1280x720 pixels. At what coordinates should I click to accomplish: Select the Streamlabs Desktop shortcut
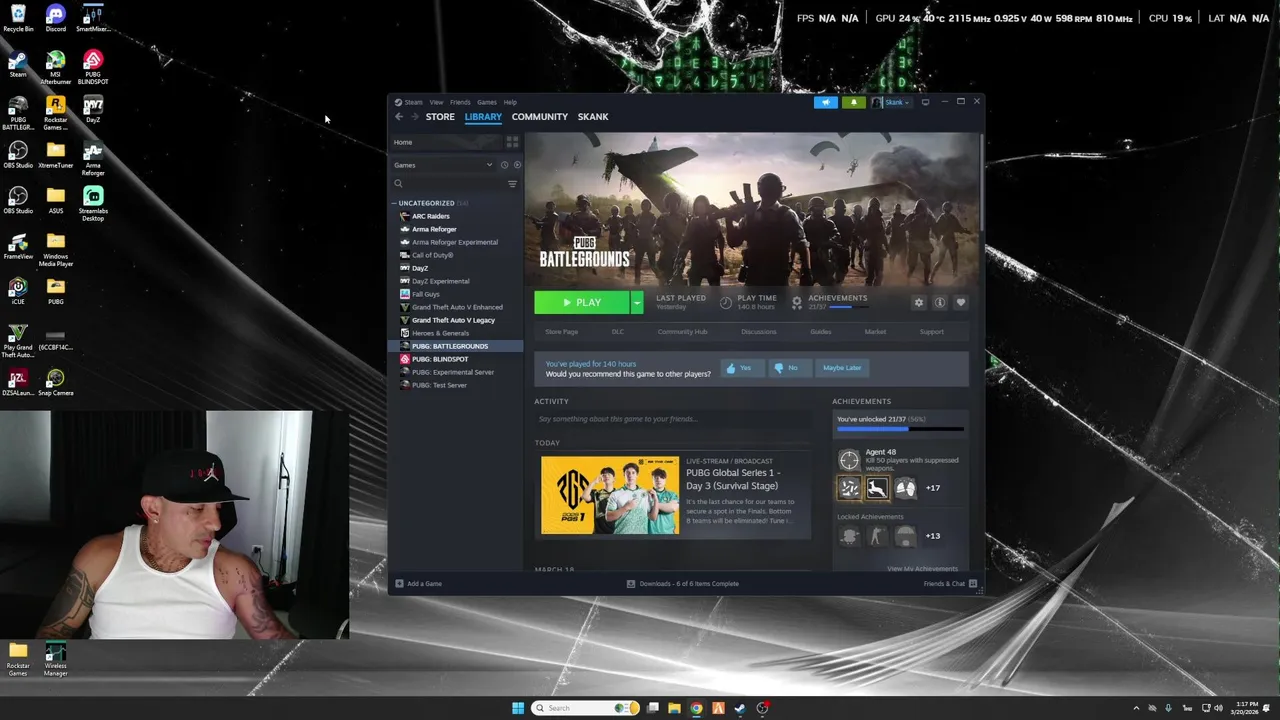coord(93,204)
